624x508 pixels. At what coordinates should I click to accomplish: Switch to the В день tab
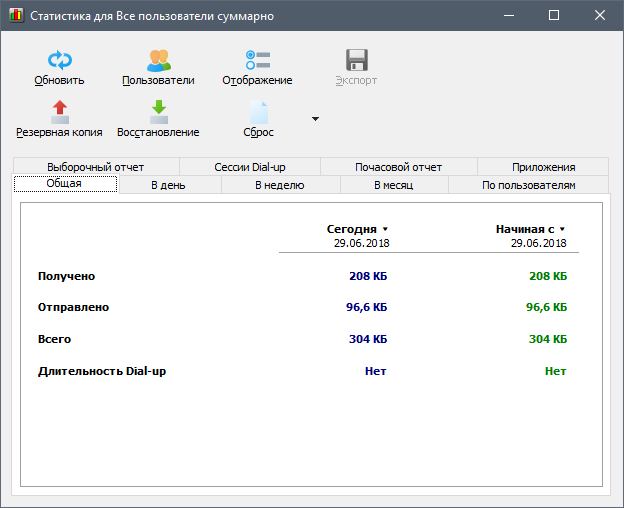tap(170, 185)
